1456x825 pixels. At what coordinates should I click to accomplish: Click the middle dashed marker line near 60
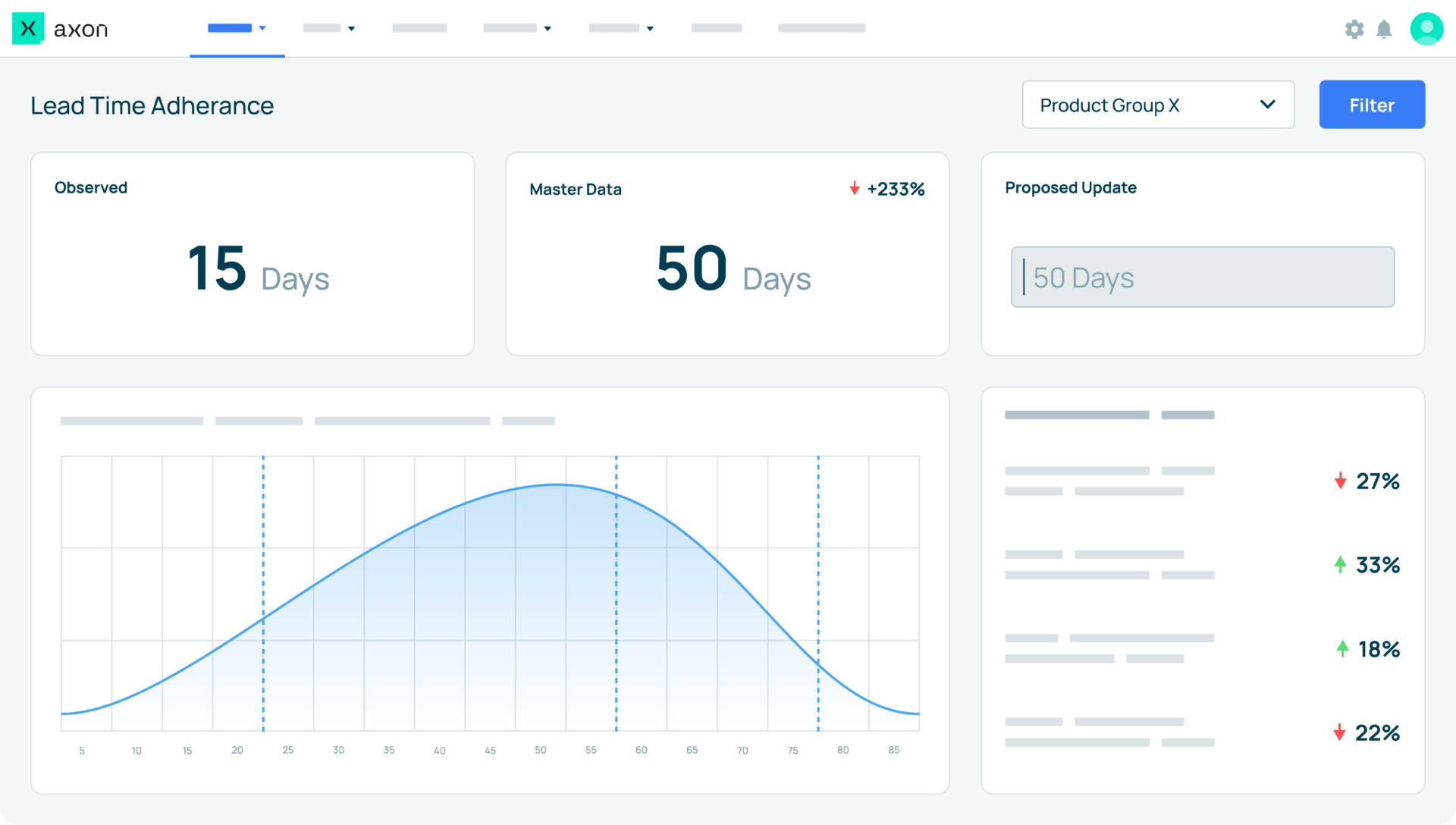tap(617, 593)
